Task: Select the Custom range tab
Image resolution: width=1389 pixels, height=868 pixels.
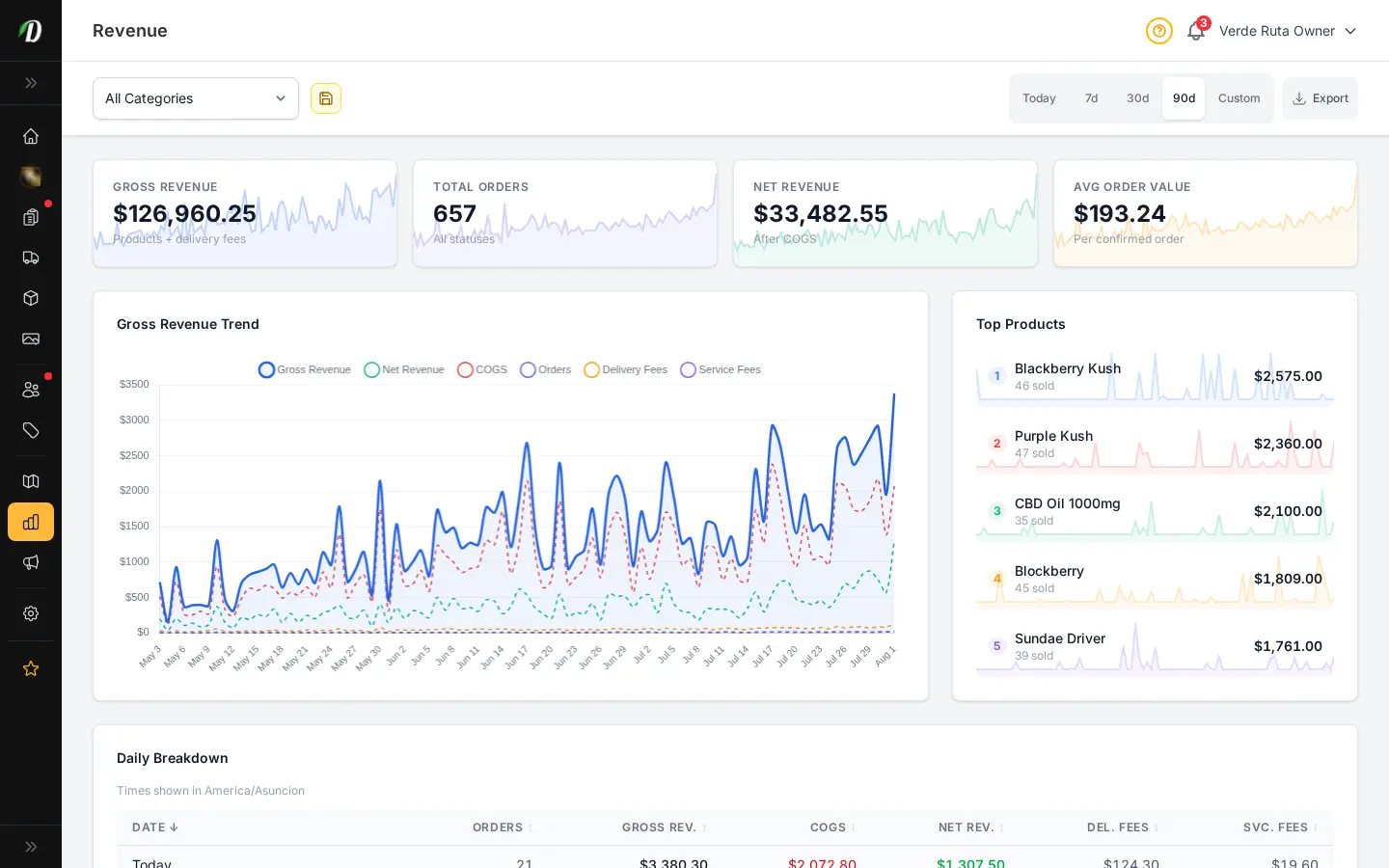Action: 1239,98
